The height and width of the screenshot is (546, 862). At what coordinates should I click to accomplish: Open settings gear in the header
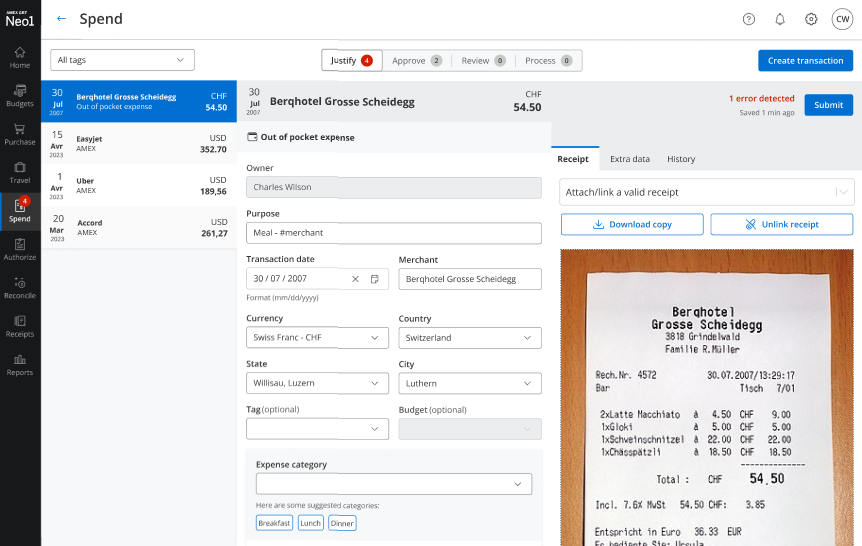[x=811, y=19]
